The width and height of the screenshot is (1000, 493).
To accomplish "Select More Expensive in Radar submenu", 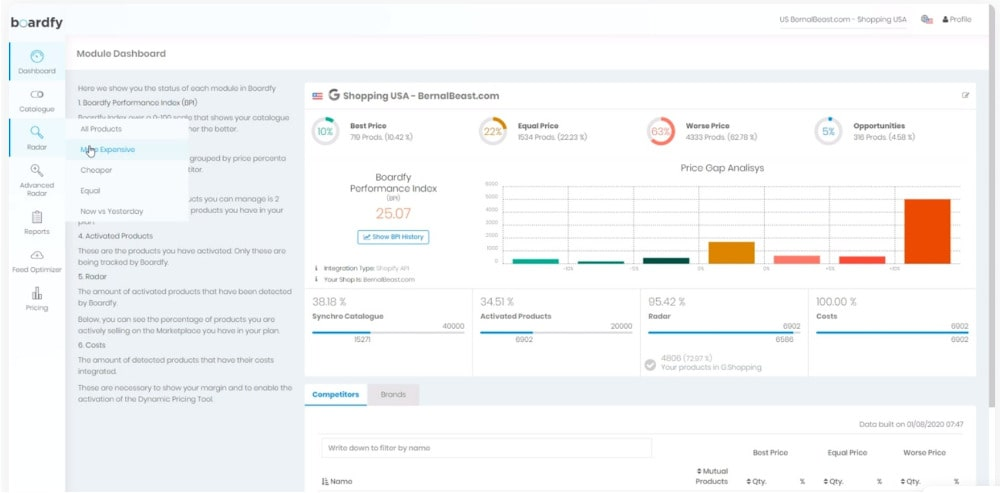I will click(x=108, y=150).
